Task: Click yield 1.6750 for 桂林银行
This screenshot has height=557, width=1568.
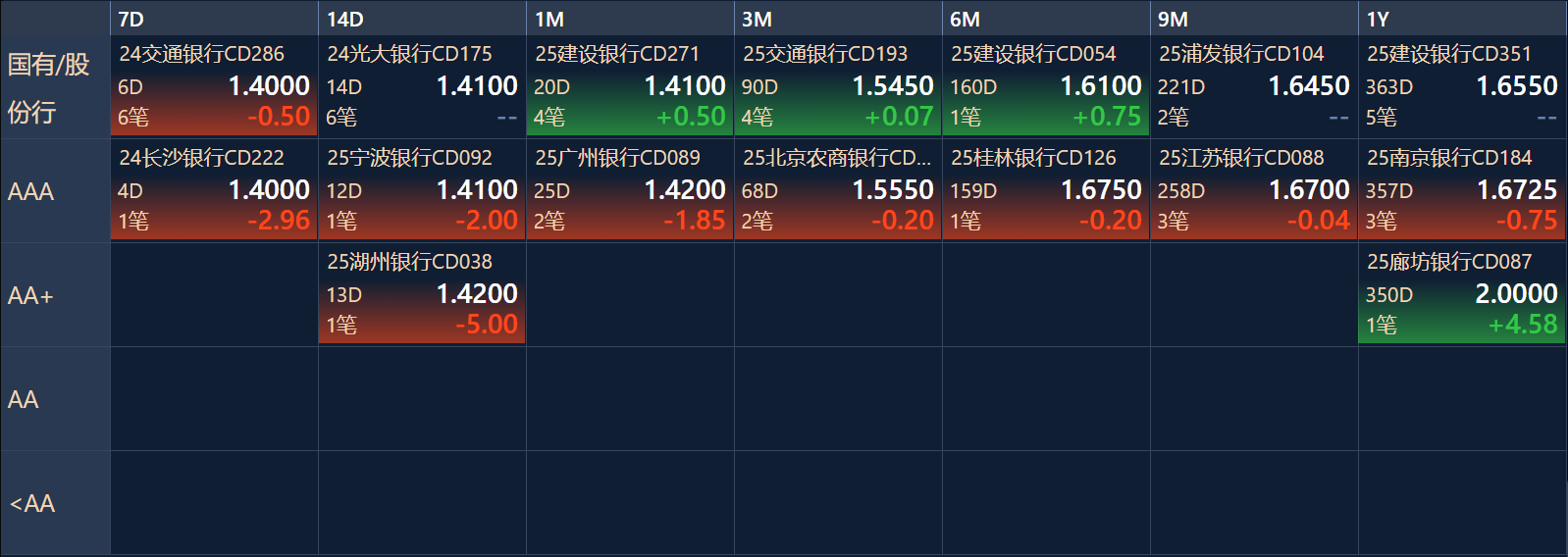Action: [x=1101, y=190]
